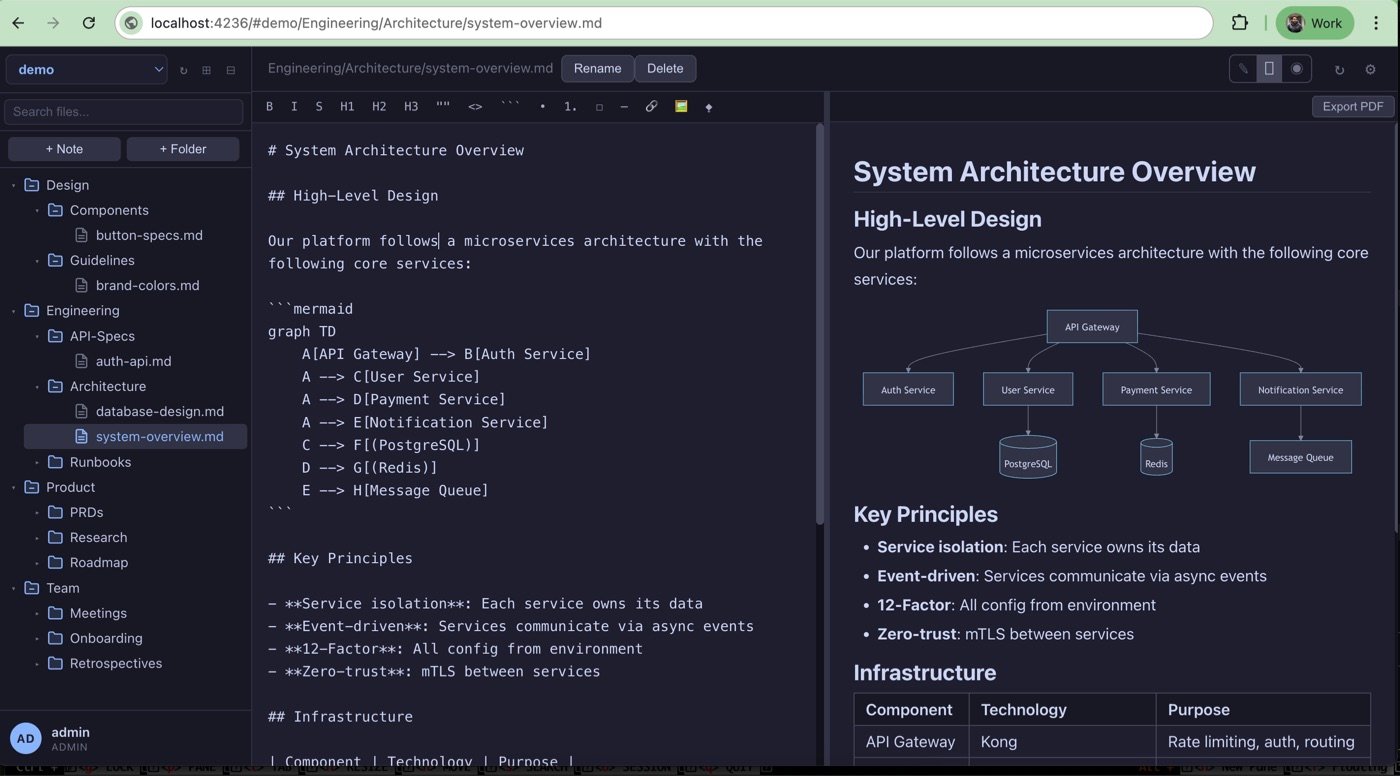This screenshot has width=1400, height=776.
Task: Reload the note using the top-right refresh icon
Action: pyautogui.click(x=1340, y=69)
